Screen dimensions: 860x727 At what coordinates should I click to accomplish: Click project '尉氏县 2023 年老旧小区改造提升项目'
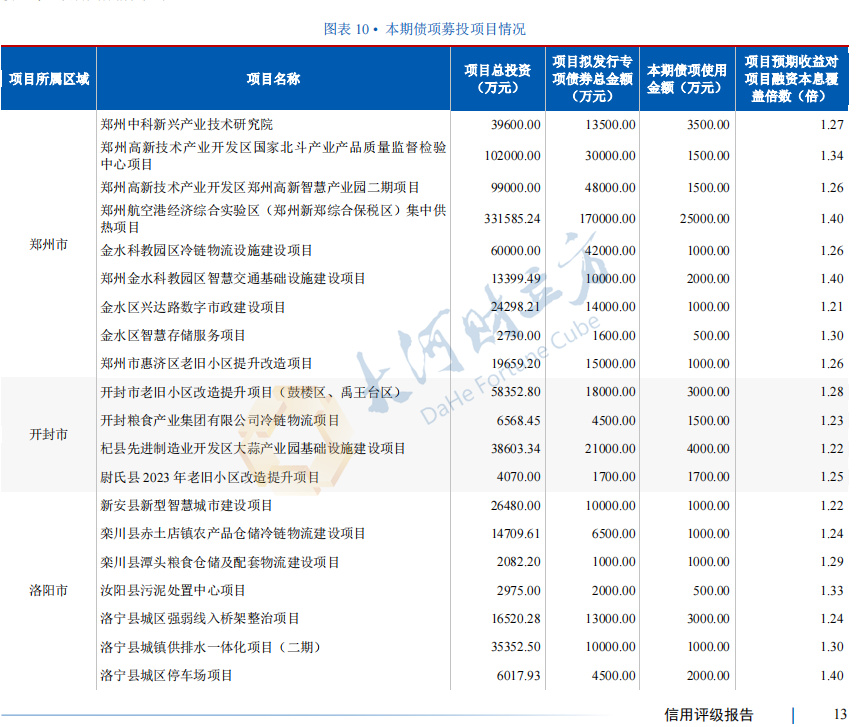pyautogui.click(x=210, y=478)
